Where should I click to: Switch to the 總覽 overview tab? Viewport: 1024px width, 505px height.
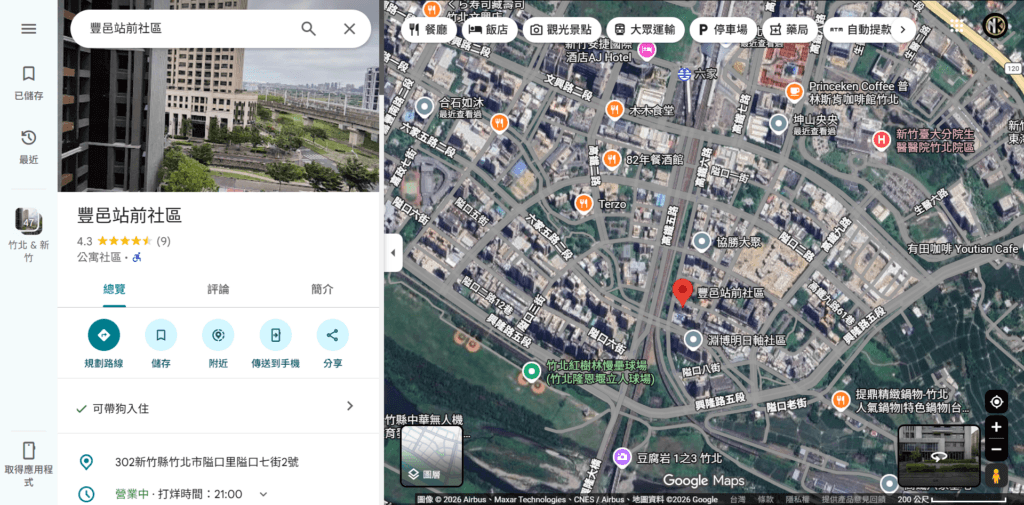(114, 289)
